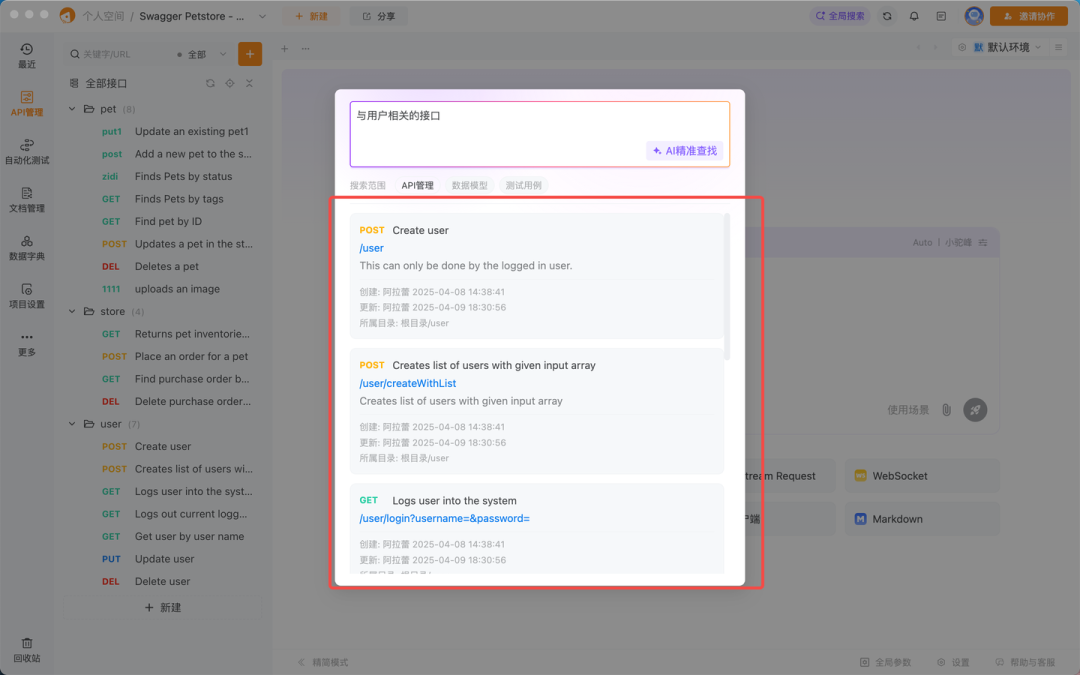Click the AI精准查找 button
The height and width of the screenshot is (675, 1080).
(685, 151)
